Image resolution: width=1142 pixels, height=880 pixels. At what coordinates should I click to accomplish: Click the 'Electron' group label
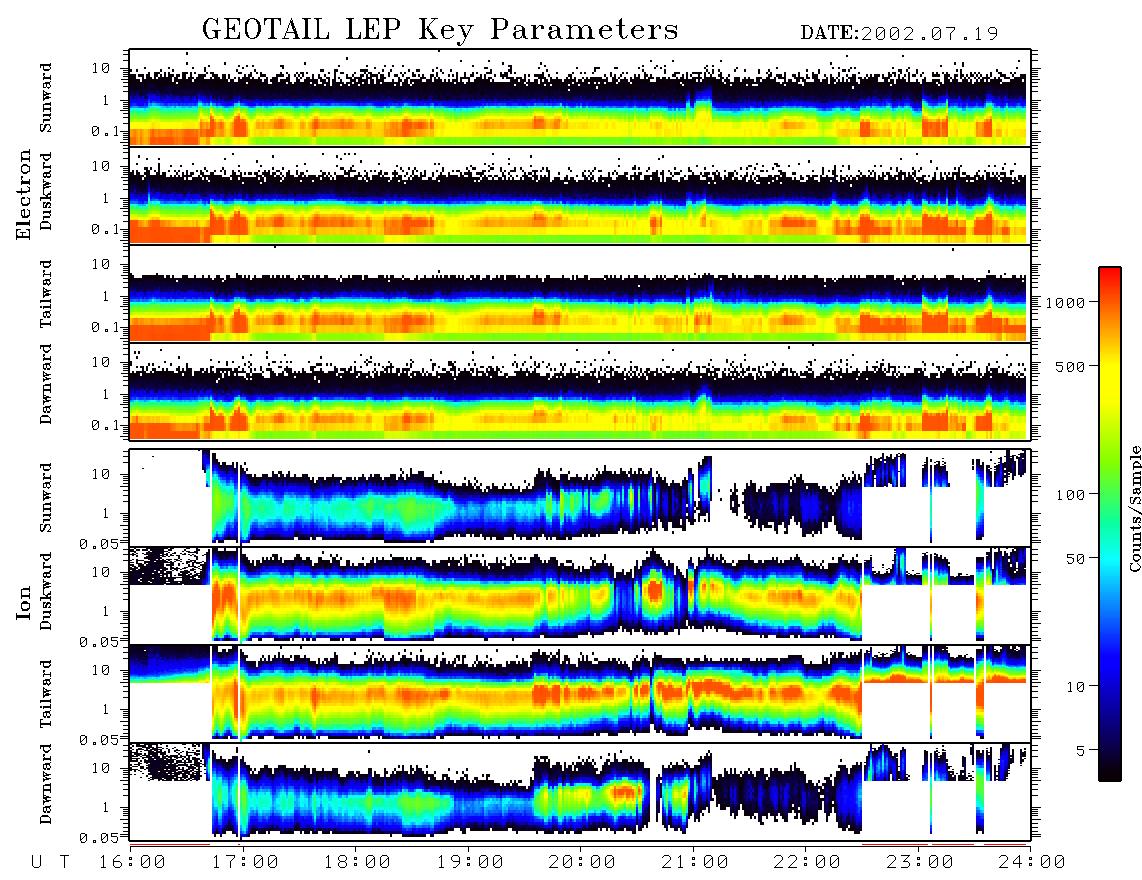(x=23, y=194)
